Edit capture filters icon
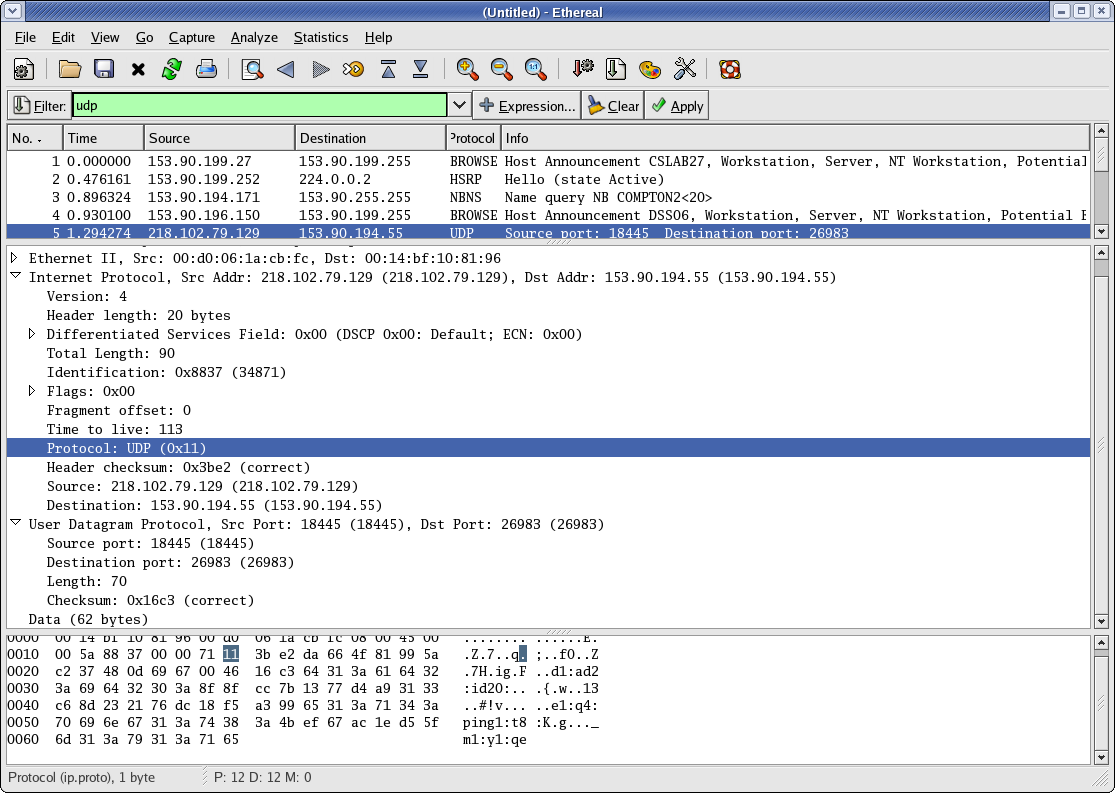1115x793 pixels. pos(582,69)
